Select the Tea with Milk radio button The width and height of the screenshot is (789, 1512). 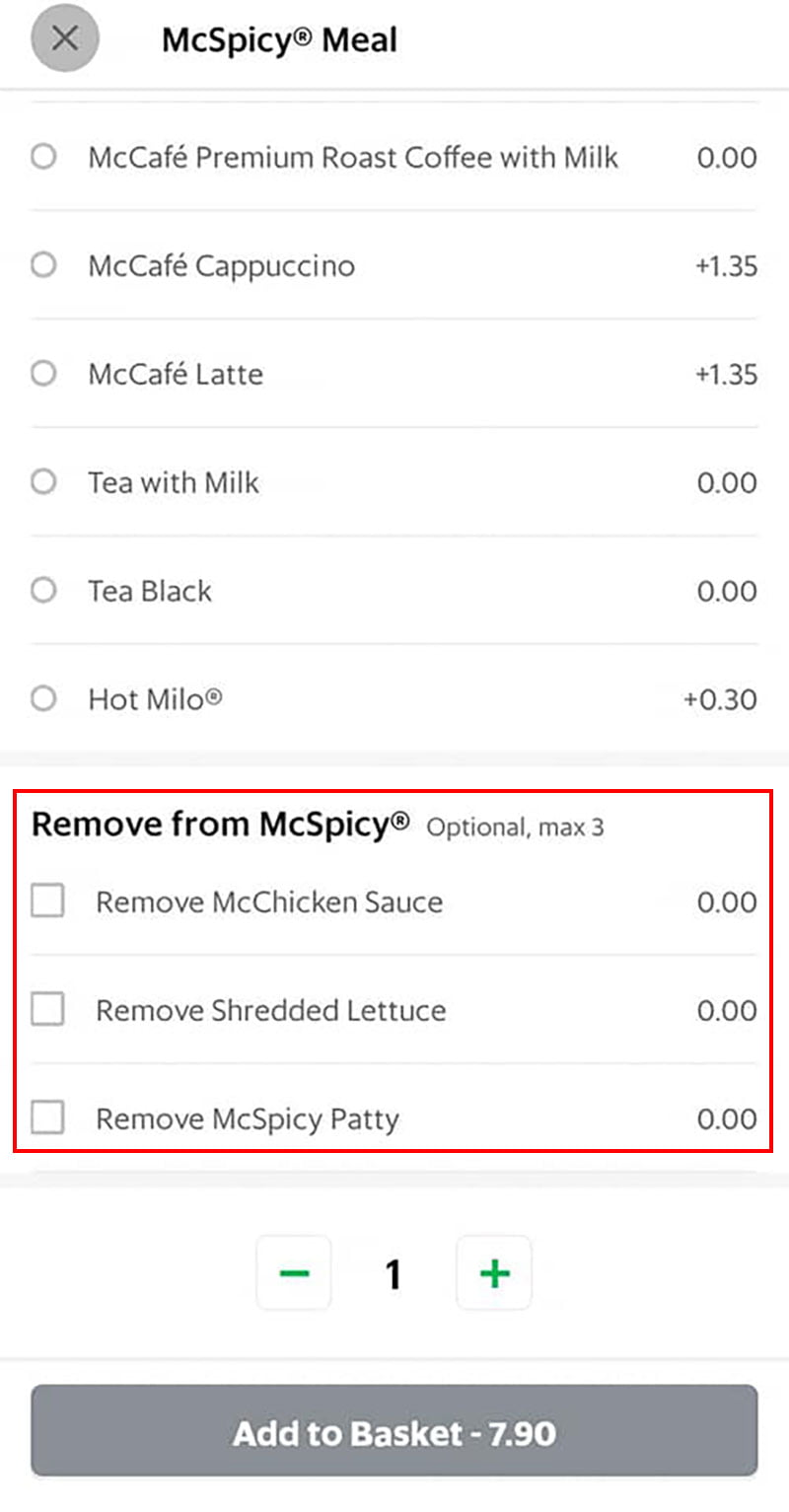click(43, 482)
